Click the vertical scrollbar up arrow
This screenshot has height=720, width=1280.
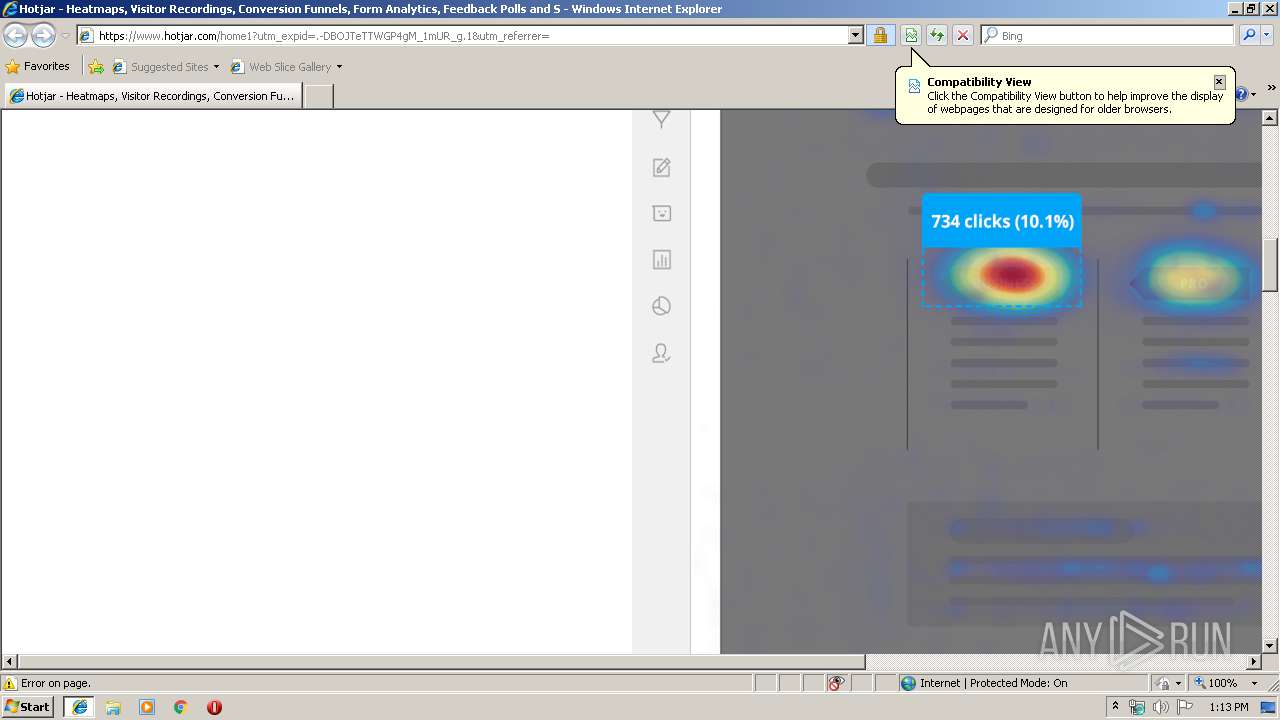(1270, 118)
